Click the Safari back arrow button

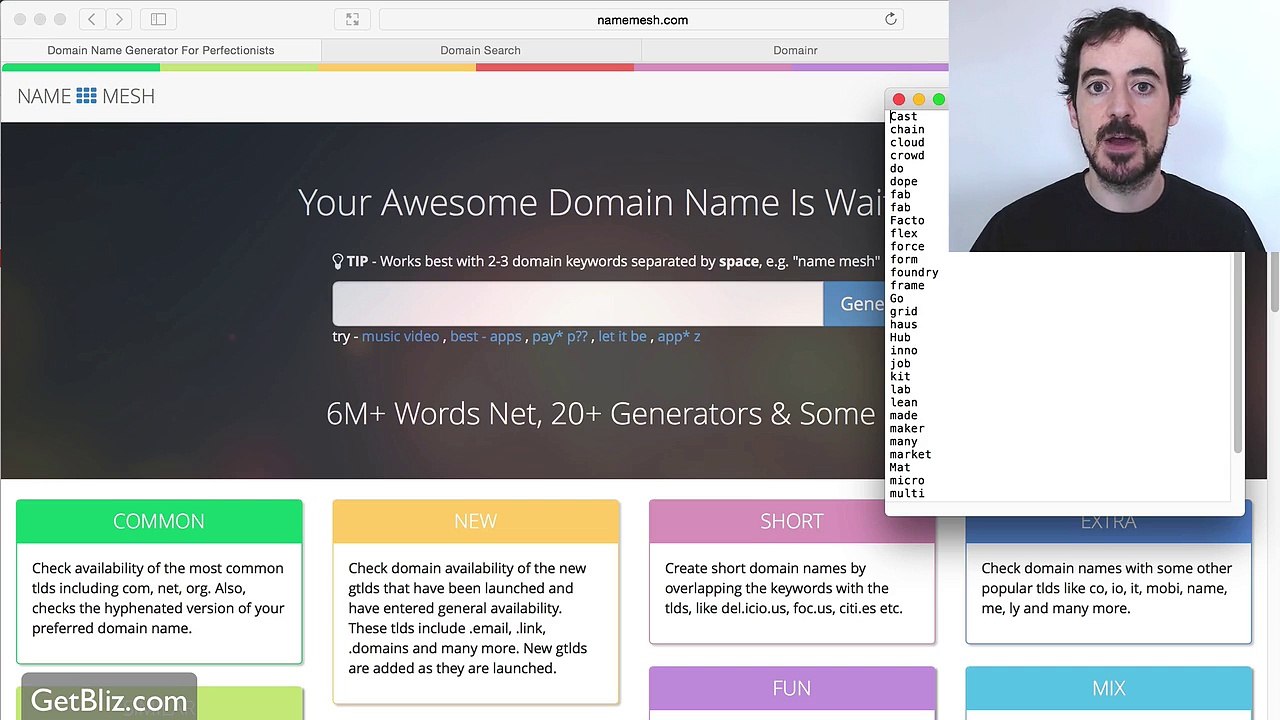92,19
